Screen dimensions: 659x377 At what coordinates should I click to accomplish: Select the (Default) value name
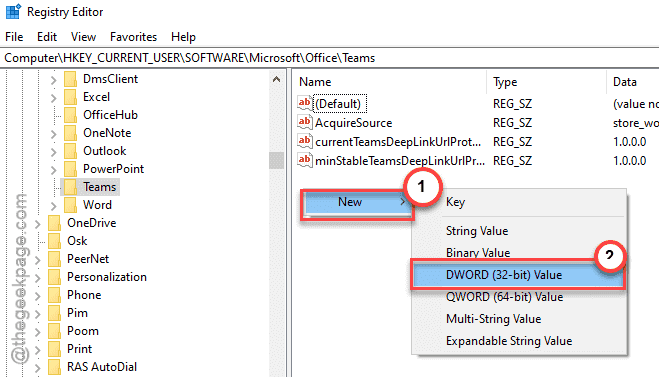(338, 104)
